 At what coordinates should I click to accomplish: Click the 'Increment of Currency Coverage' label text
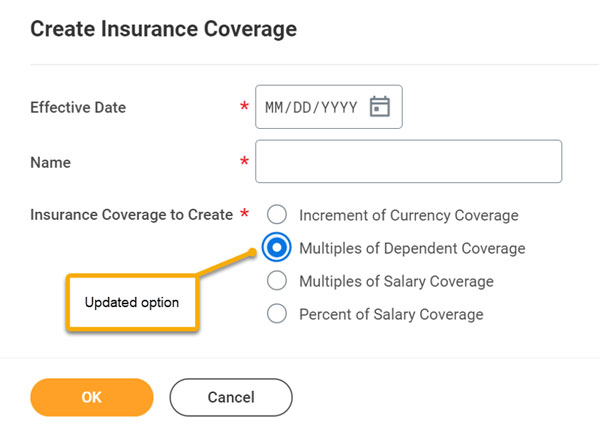pos(409,215)
